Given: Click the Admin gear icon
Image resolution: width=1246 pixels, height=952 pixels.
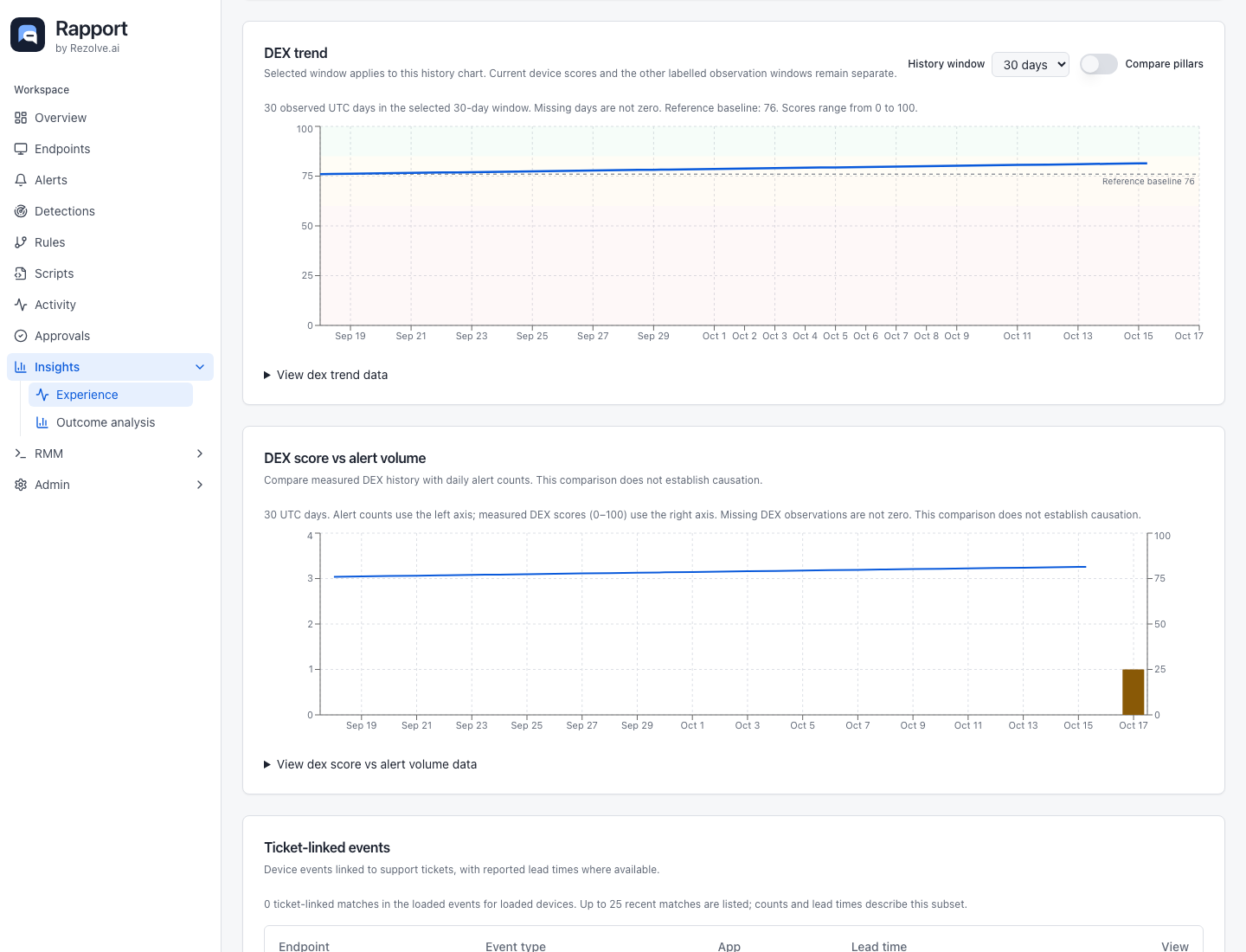Looking at the screenshot, I should 21,485.
